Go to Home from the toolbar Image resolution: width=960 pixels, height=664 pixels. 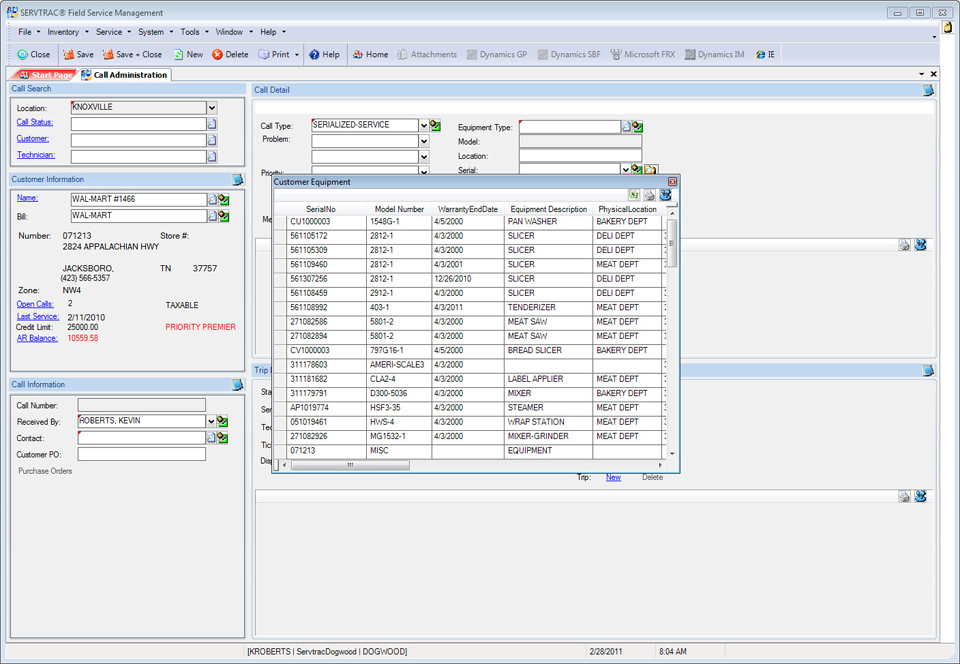370,54
